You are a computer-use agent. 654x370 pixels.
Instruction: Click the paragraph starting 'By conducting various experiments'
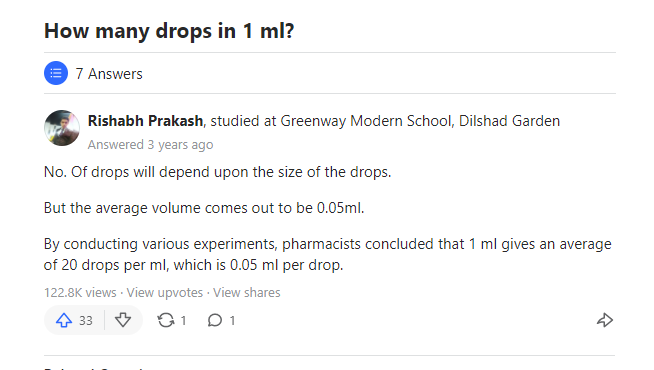pos(328,254)
